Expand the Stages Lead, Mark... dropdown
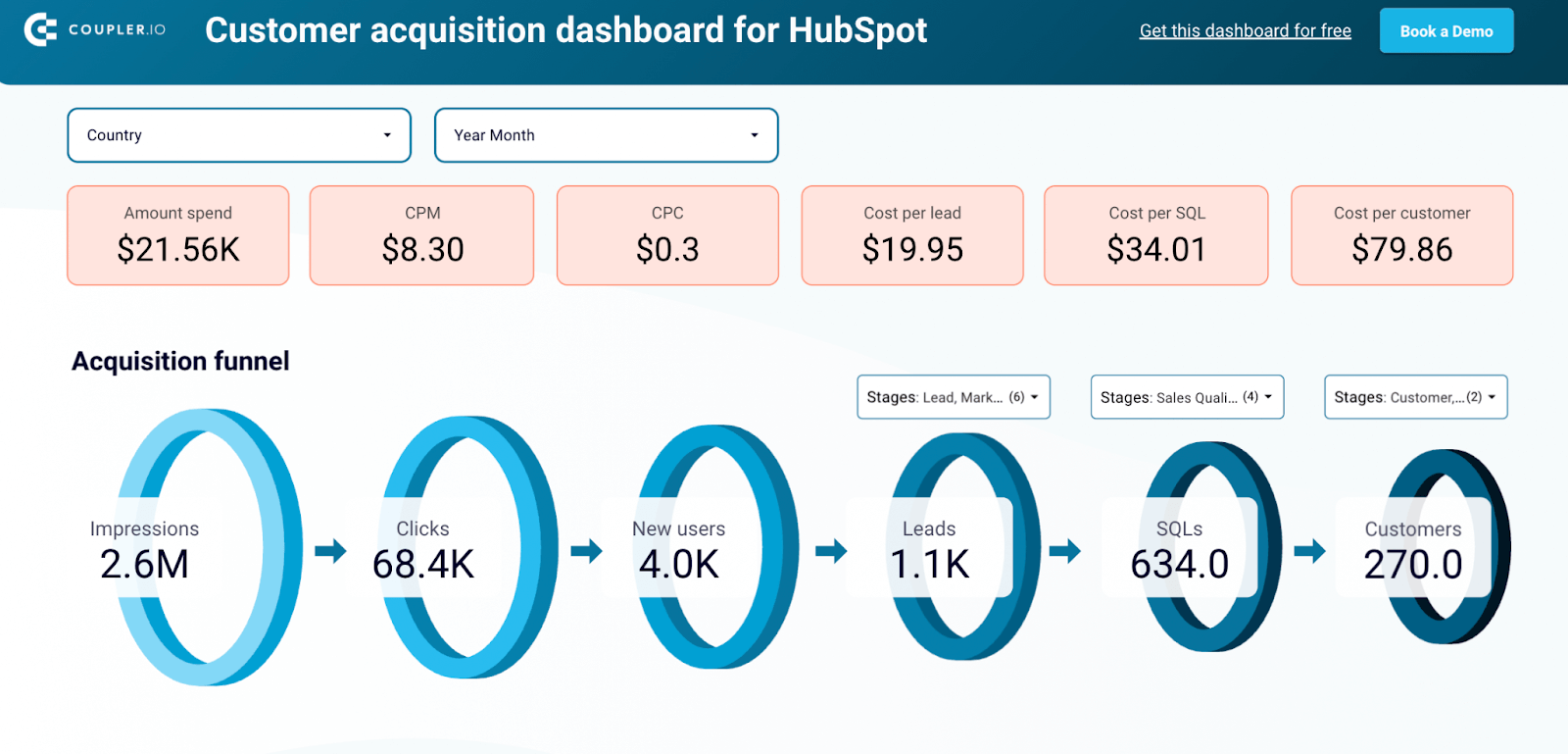Image resolution: width=1568 pixels, height=754 pixels. [x=953, y=397]
